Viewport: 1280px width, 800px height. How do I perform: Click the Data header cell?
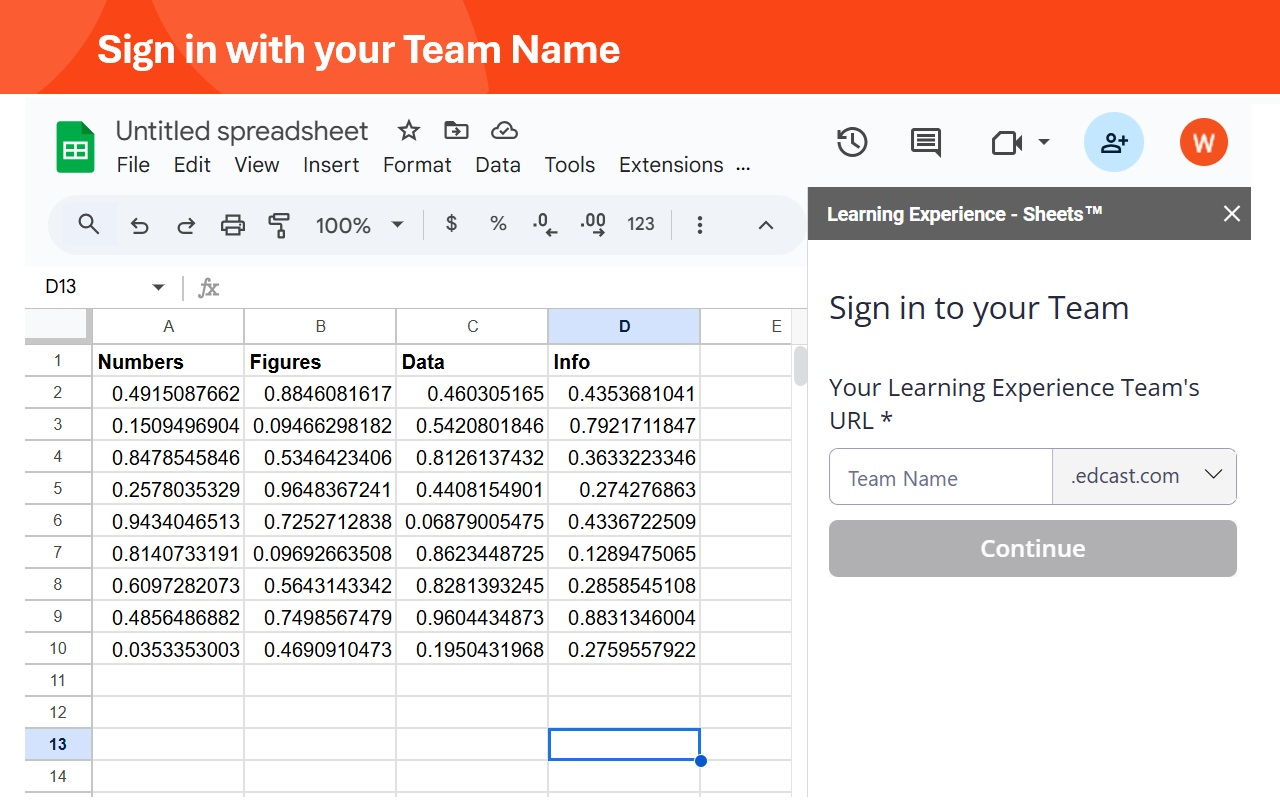pos(472,361)
